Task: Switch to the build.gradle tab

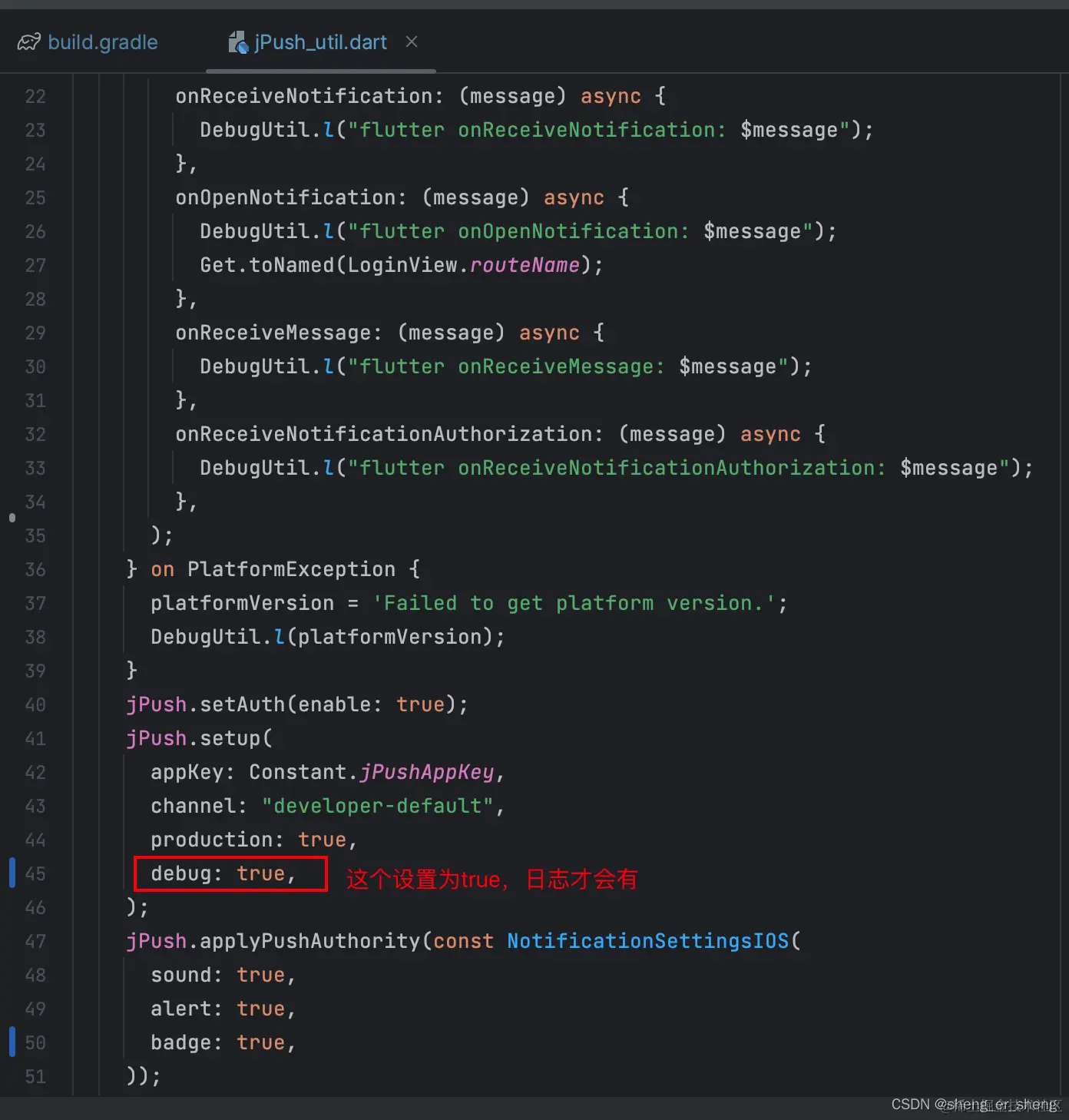Action: [x=88, y=42]
